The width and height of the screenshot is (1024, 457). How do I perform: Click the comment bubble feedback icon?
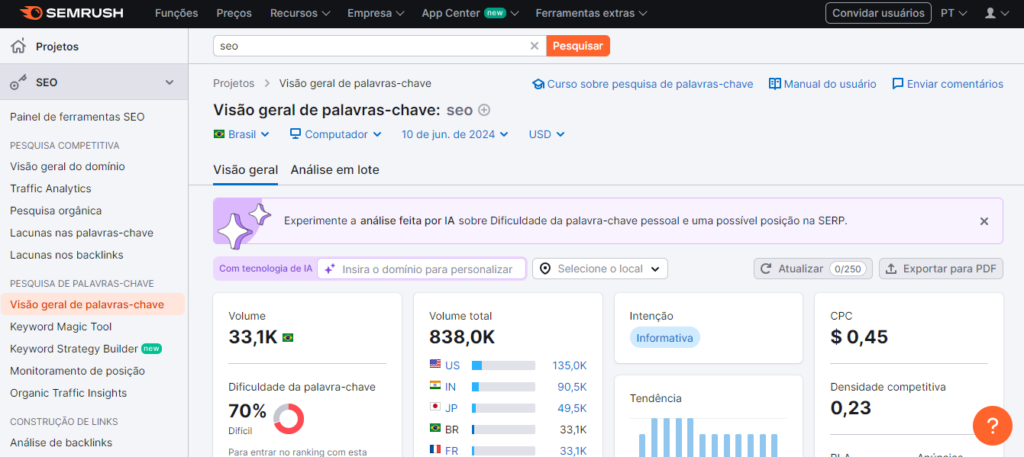[898, 84]
